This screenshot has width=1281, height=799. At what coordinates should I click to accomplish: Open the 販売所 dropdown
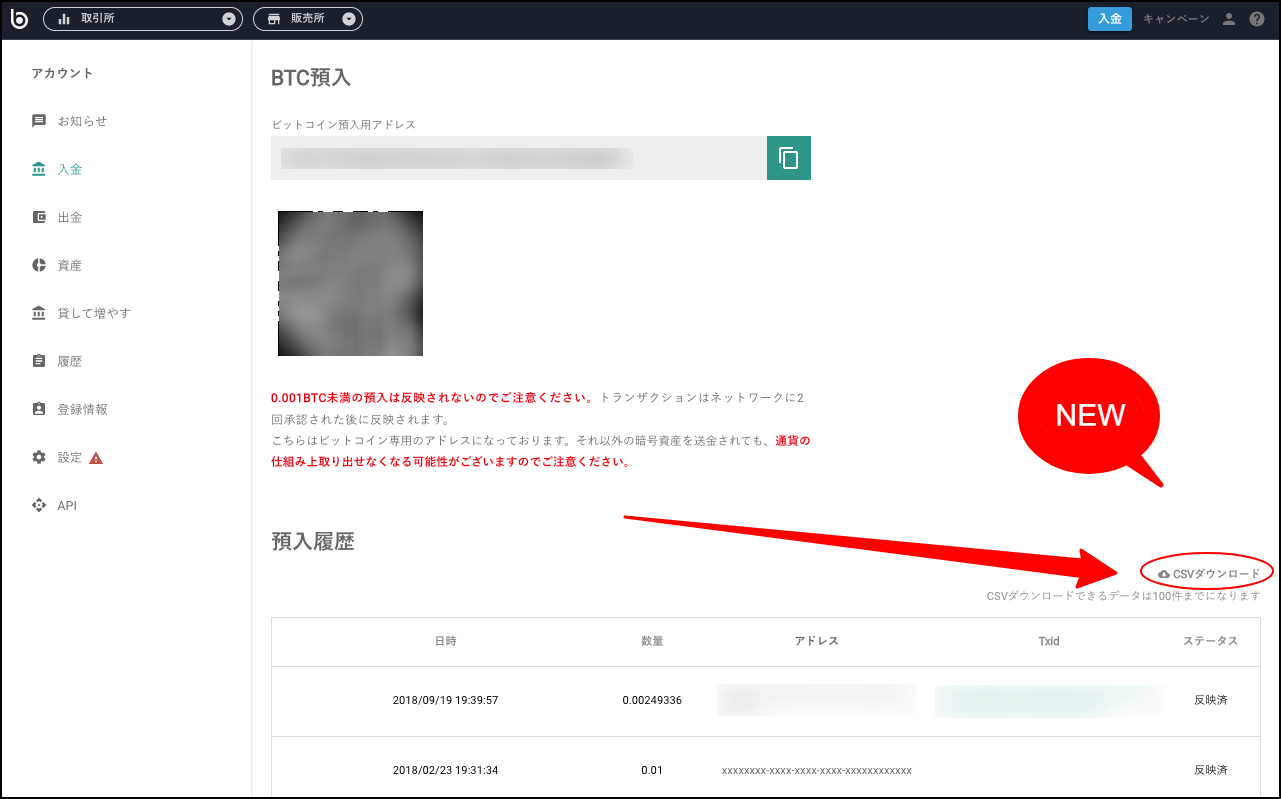coord(307,19)
